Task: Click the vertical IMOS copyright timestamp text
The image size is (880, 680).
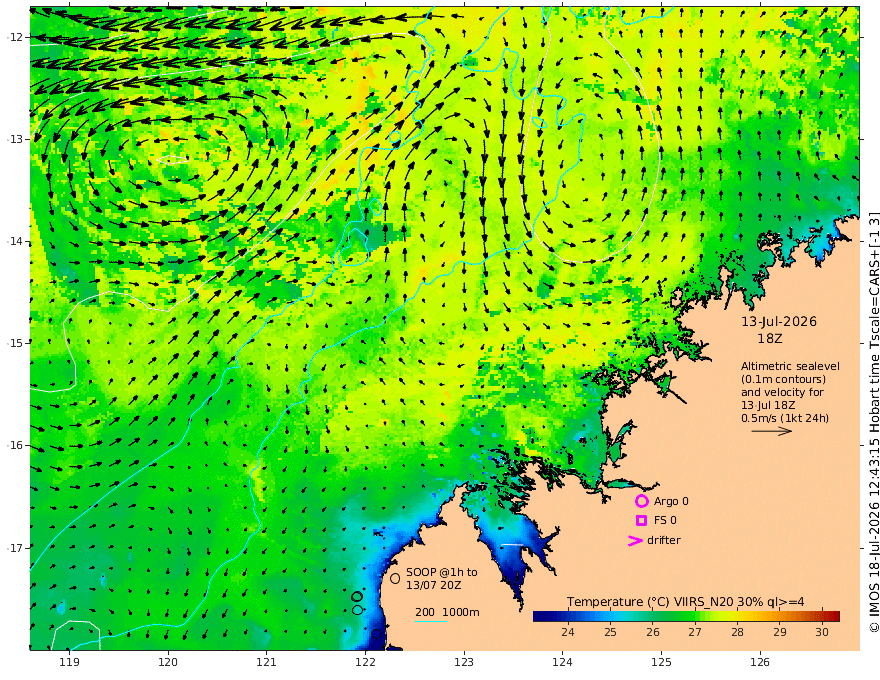Action: pos(873,422)
